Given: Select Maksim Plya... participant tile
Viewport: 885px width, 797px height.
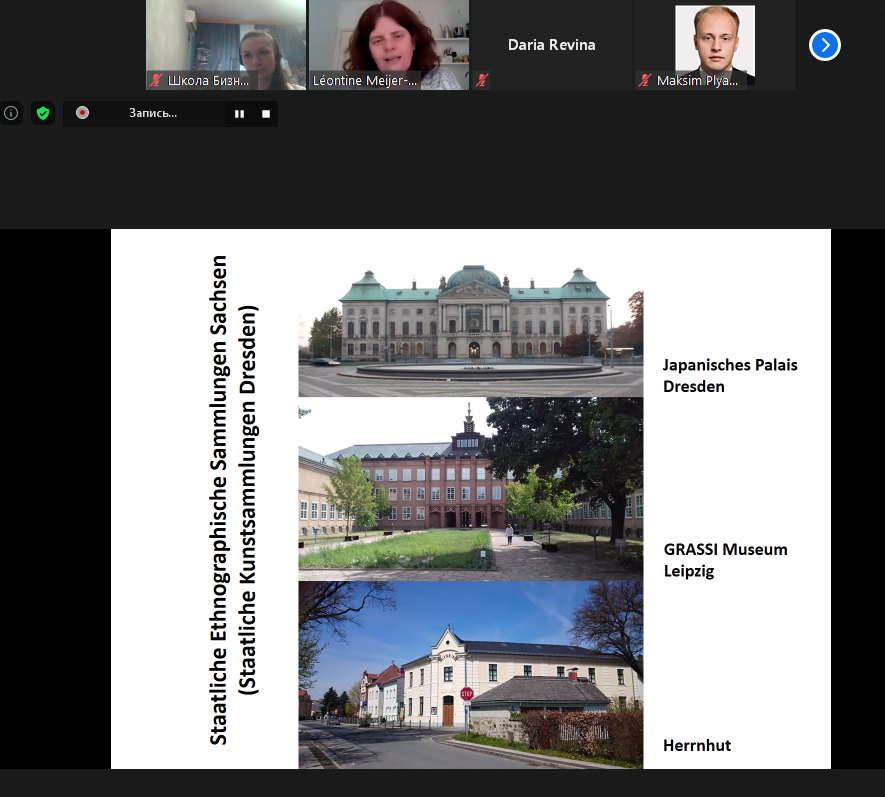Looking at the screenshot, I should (715, 40).
